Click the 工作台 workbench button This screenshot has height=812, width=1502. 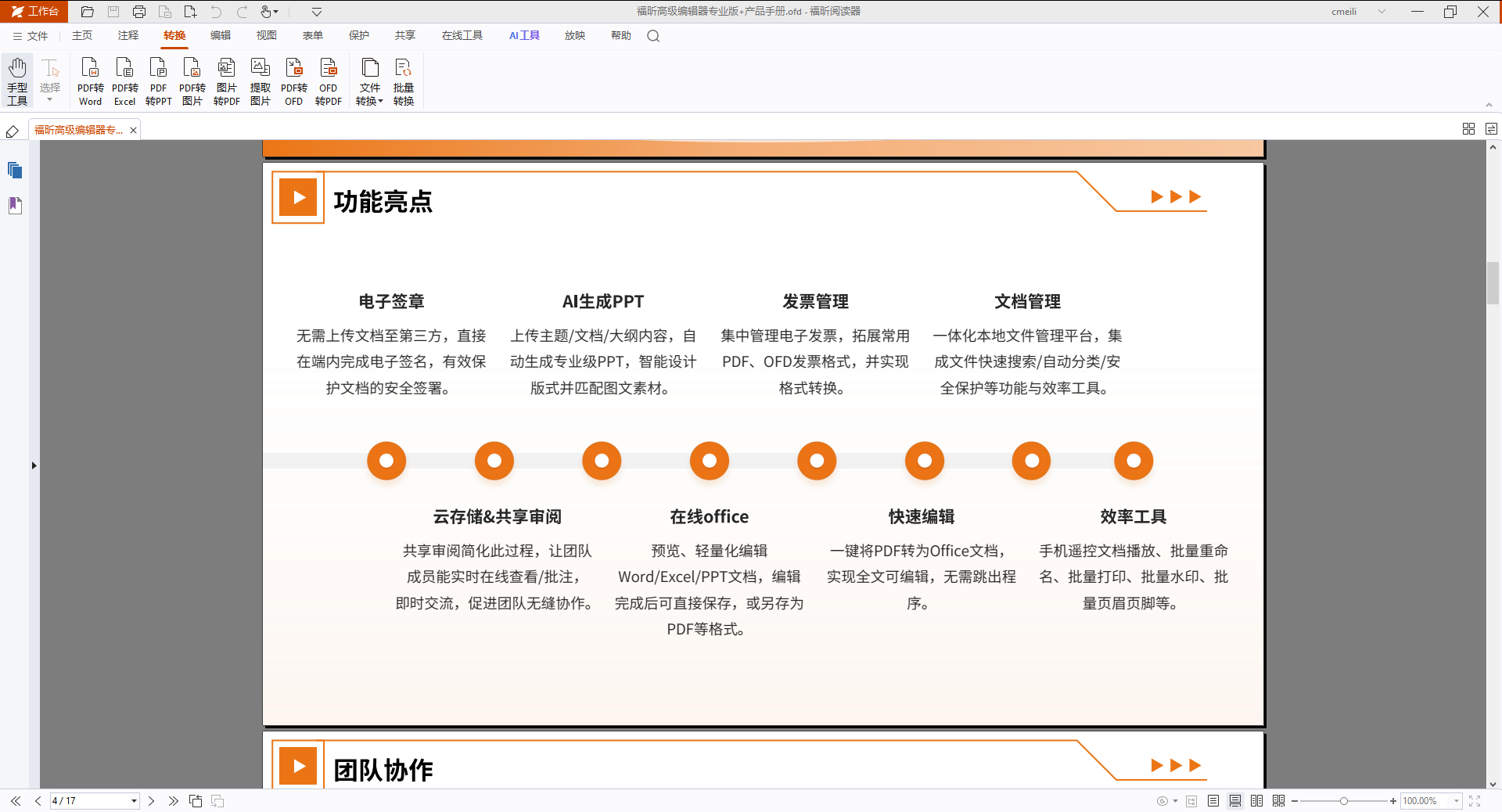click(x=34, y=12)
